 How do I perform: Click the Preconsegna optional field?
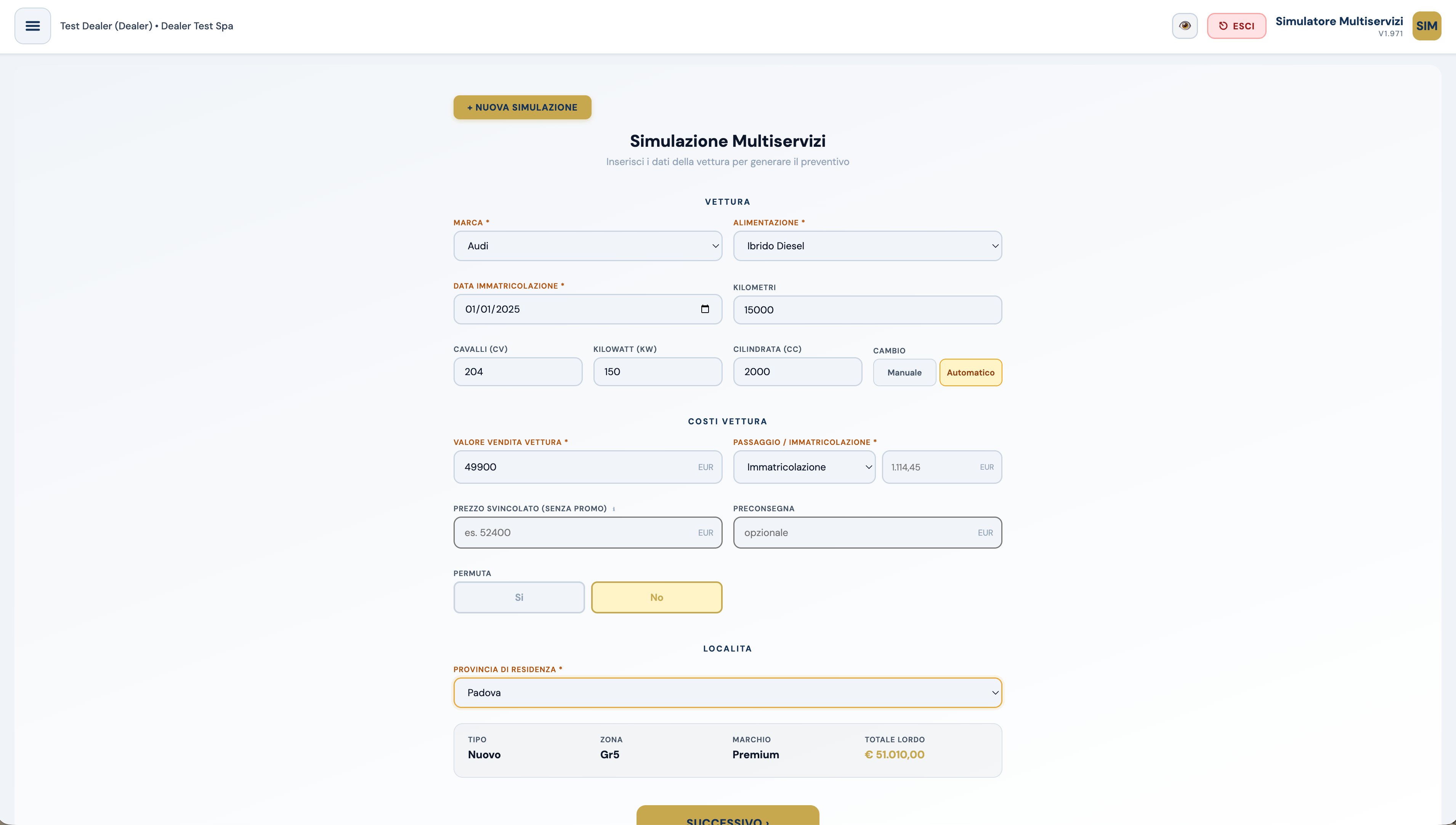click(x=868, y=533)
